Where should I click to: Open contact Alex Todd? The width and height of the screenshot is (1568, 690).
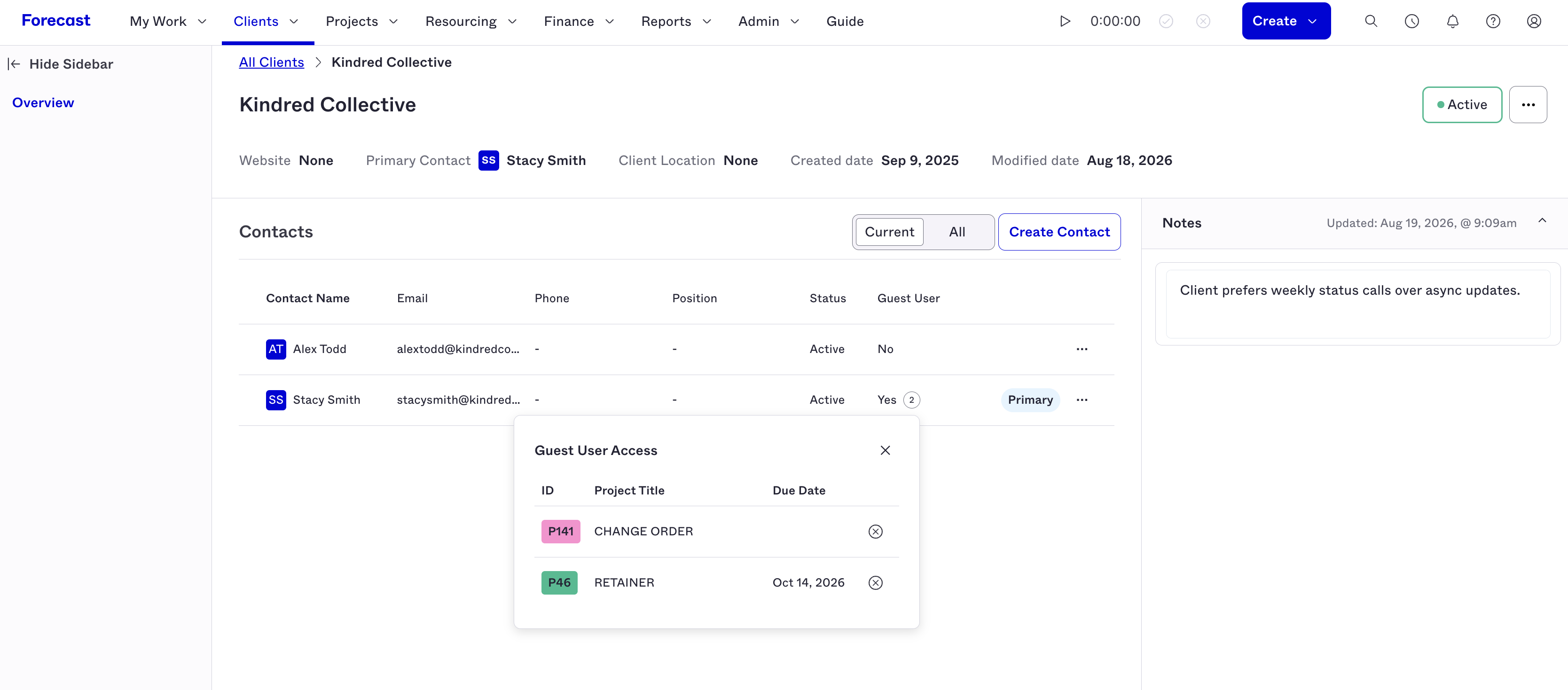[x=320, y=349]
